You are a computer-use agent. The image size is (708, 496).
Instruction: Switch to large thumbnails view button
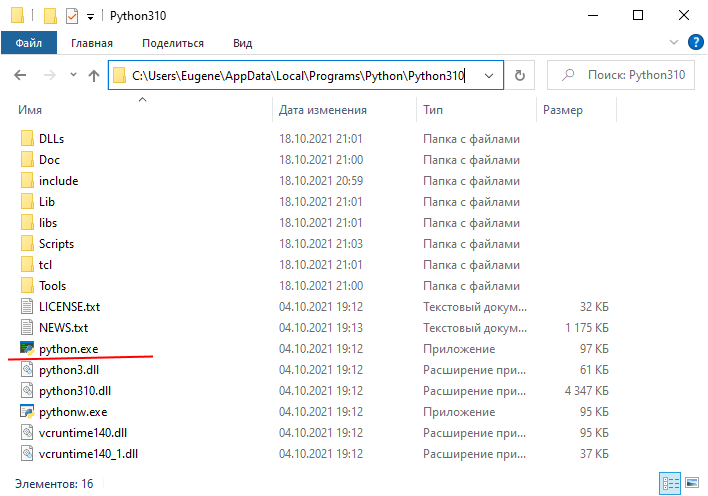pos(692,483)
